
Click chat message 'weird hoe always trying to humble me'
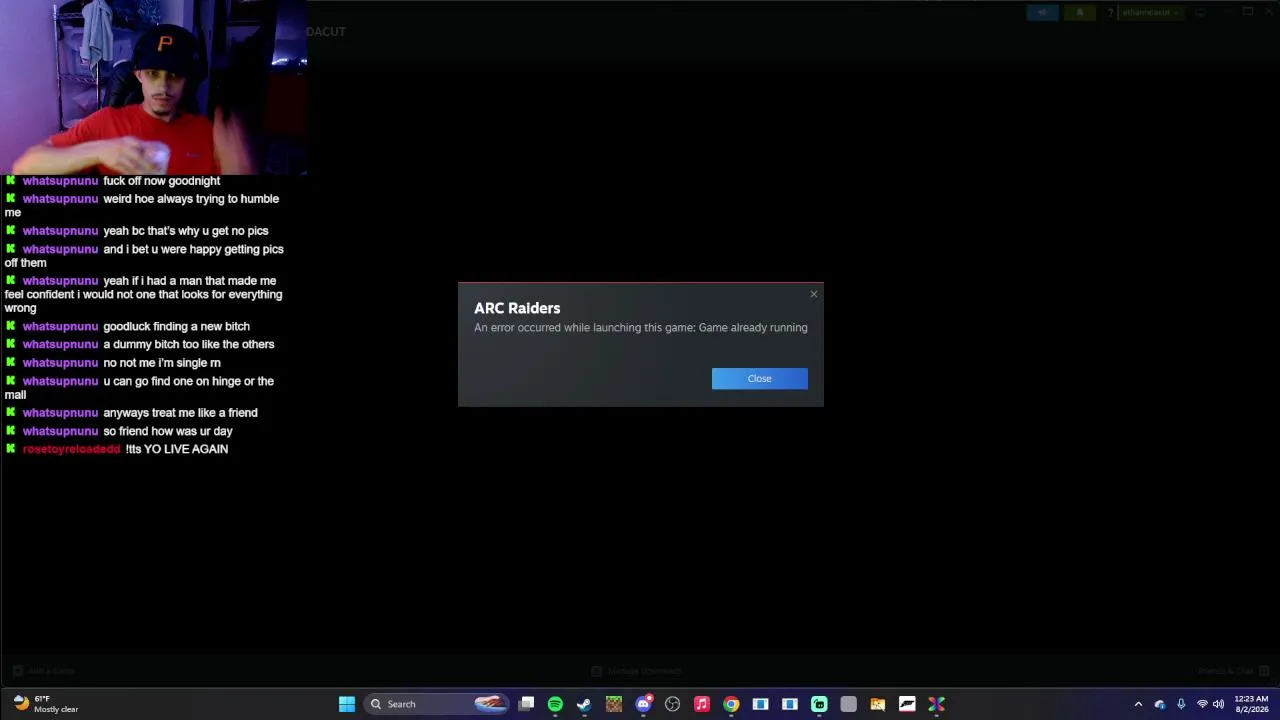[142, 205]
